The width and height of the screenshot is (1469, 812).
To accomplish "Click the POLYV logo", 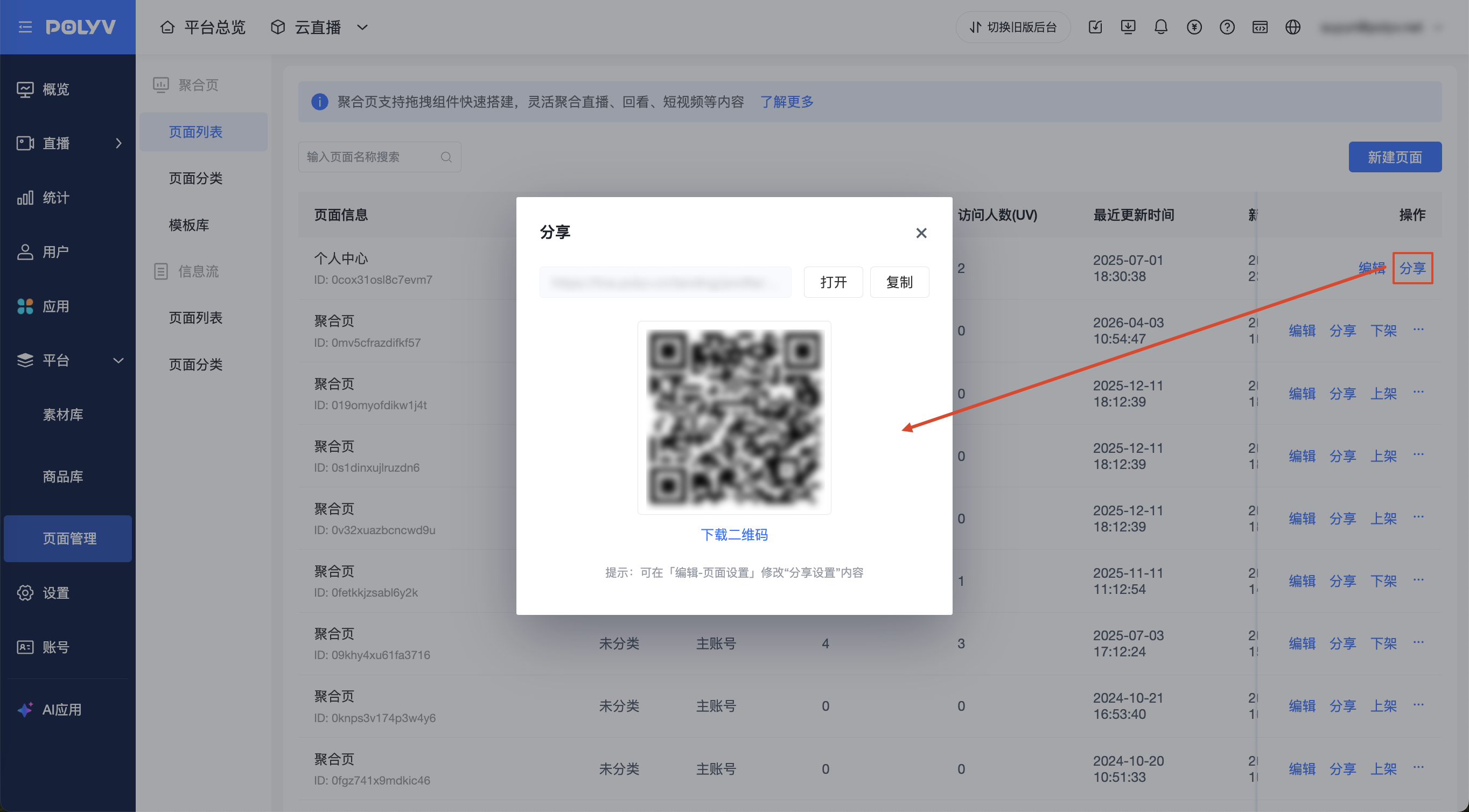I will coord(80,27).
